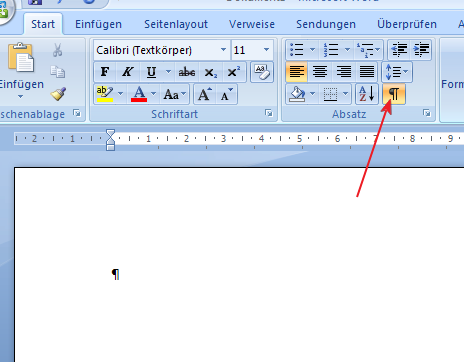Click the Einfügen paste clipboard icon
464x362 pixels.
tap(21, 57)
